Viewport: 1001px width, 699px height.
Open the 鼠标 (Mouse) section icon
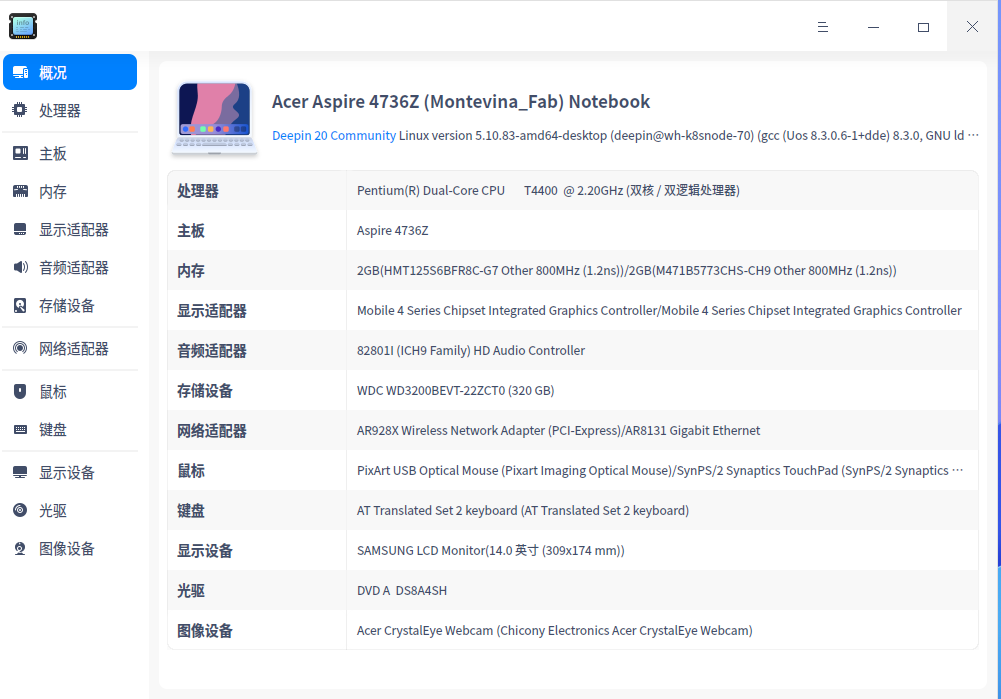[18, 391]
